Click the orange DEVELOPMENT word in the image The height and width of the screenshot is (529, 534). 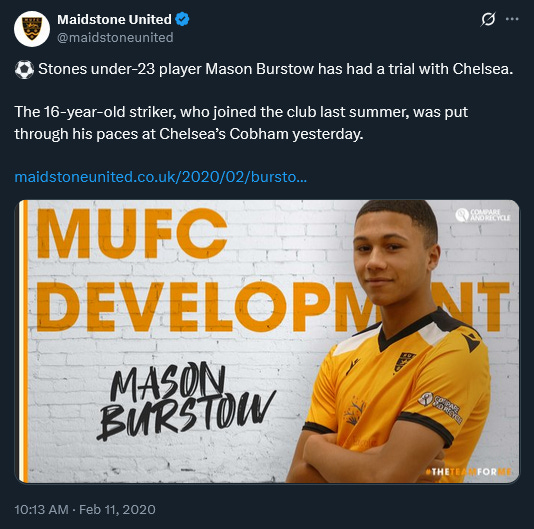[272, 307]
